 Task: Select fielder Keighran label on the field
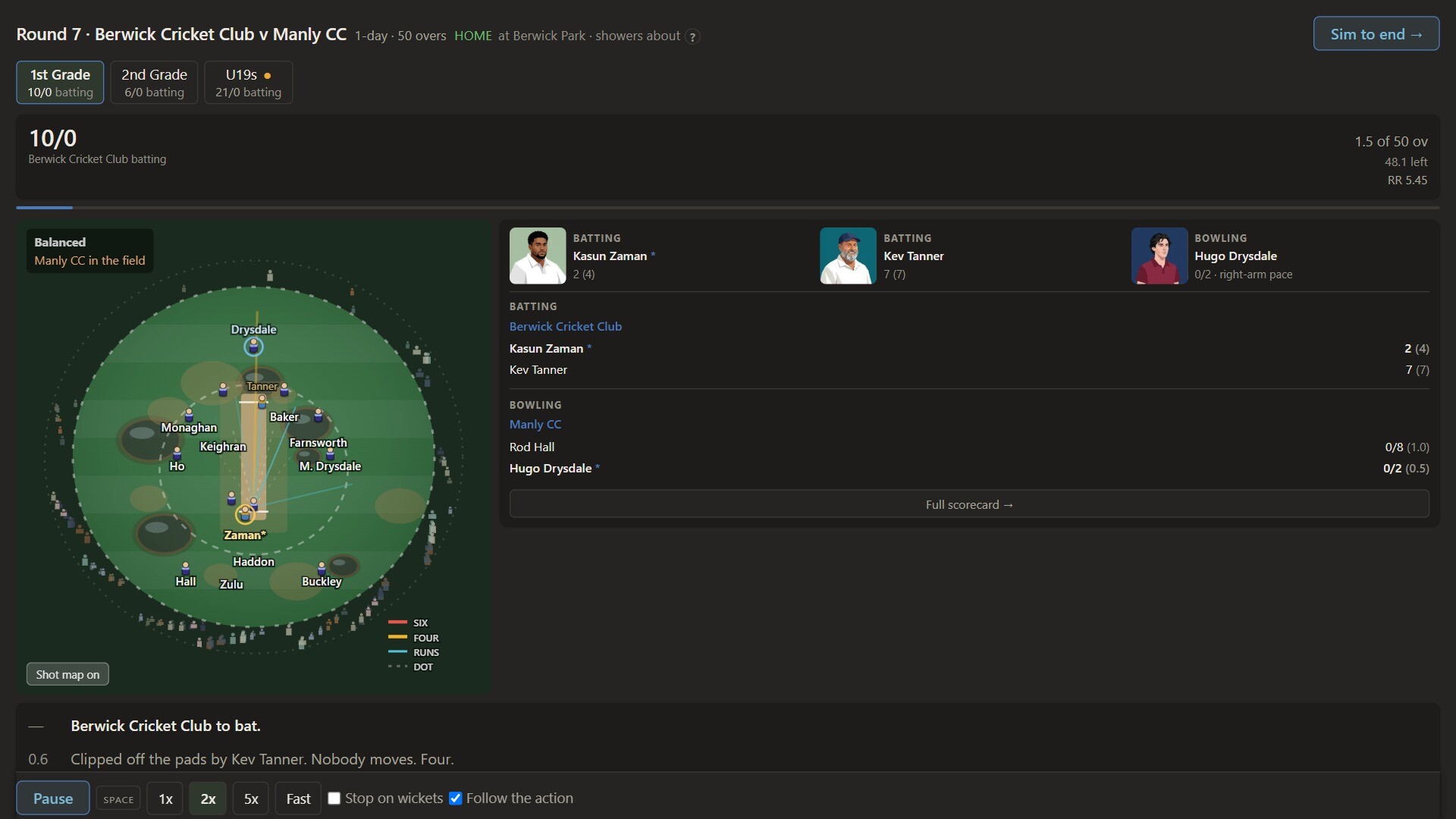[x=223, y=447]
